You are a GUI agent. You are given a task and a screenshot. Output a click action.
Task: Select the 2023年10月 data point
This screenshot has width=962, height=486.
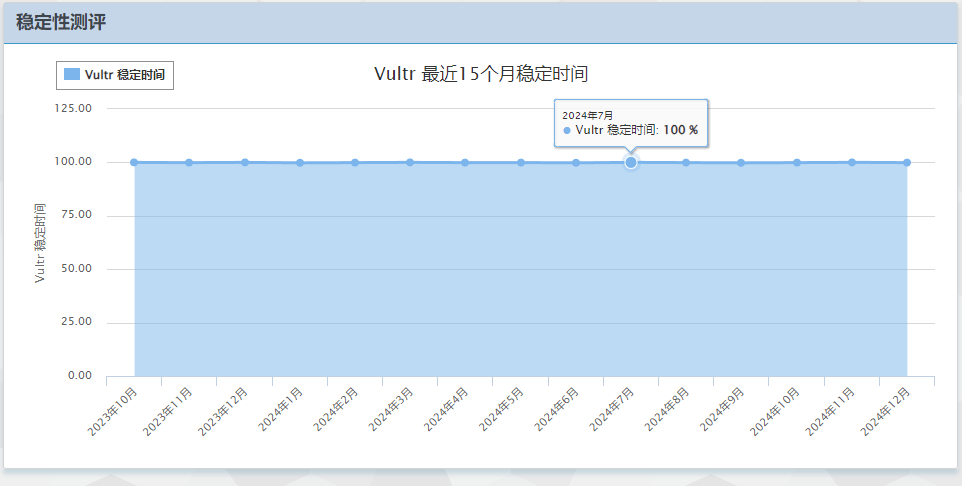coord(134,162)
